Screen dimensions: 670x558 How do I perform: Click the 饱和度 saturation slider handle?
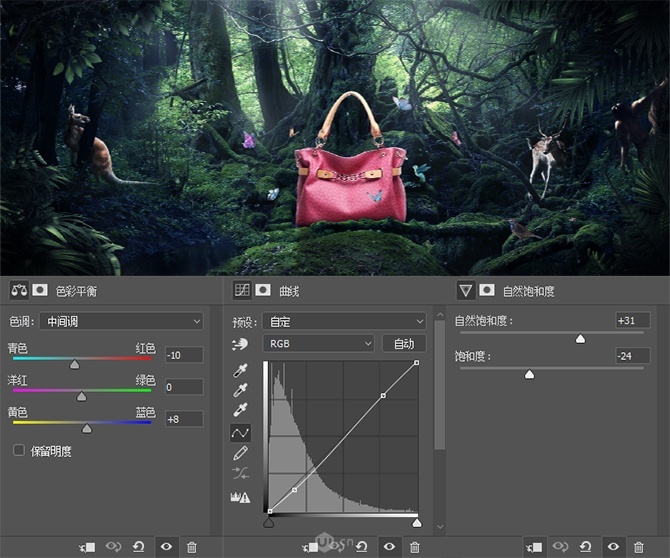tap(529, 375)
